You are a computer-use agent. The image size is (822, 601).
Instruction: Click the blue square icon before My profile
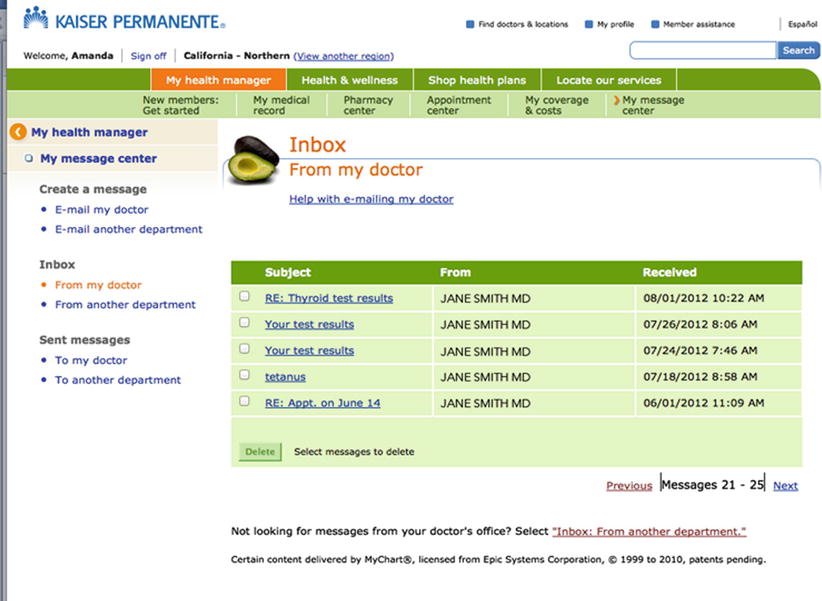[589, 25]
